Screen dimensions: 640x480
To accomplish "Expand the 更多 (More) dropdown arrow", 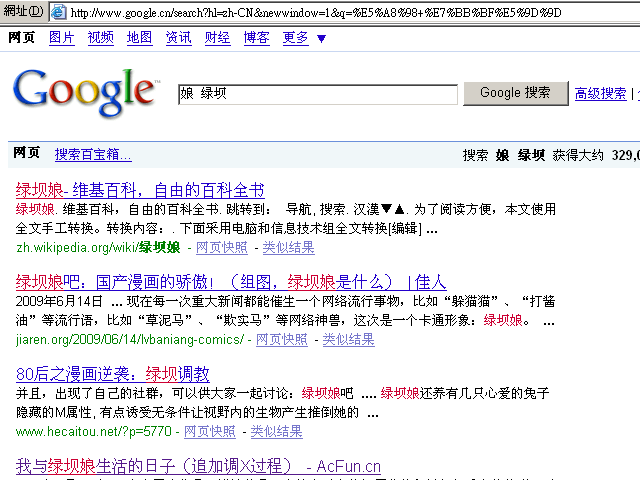I will pos(322,39).
